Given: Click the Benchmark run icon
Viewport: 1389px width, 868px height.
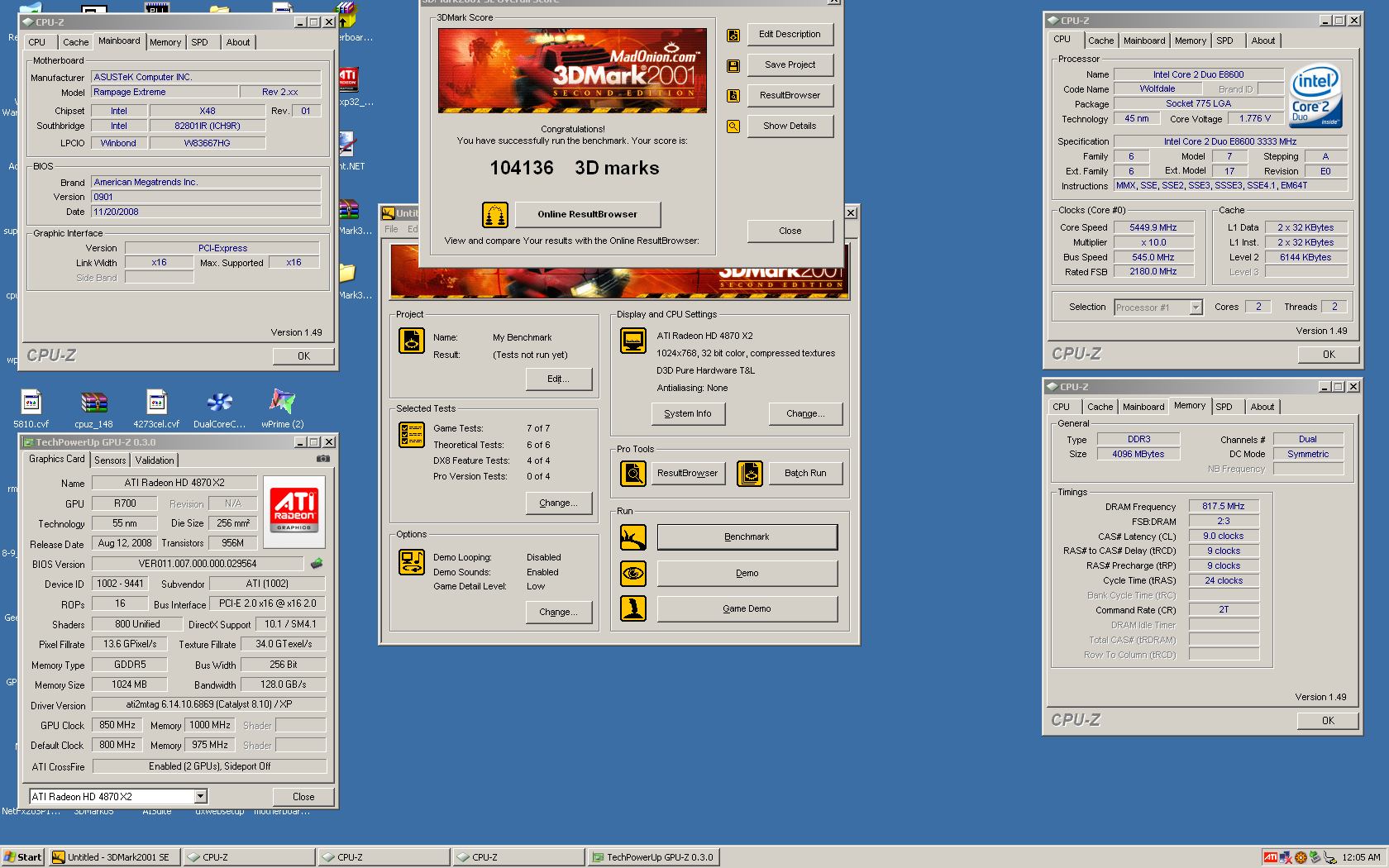Looking at the screenshot, I should click(x=633, y=537).
